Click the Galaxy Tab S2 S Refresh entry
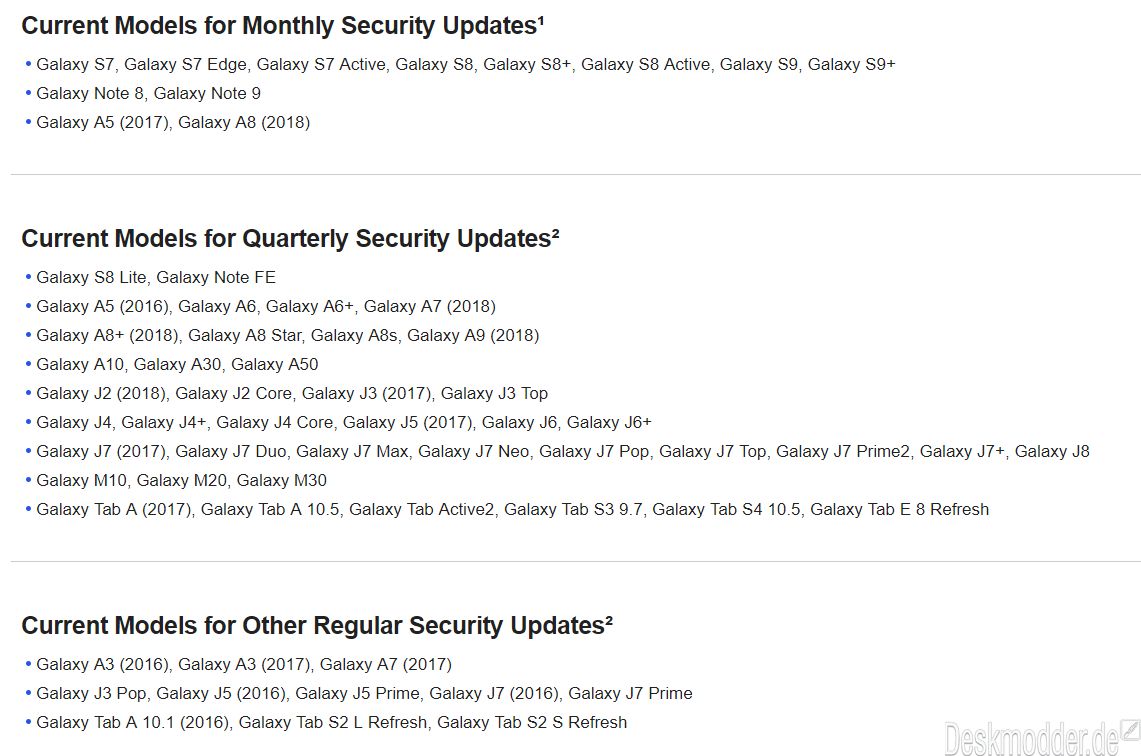 (533, 723)
